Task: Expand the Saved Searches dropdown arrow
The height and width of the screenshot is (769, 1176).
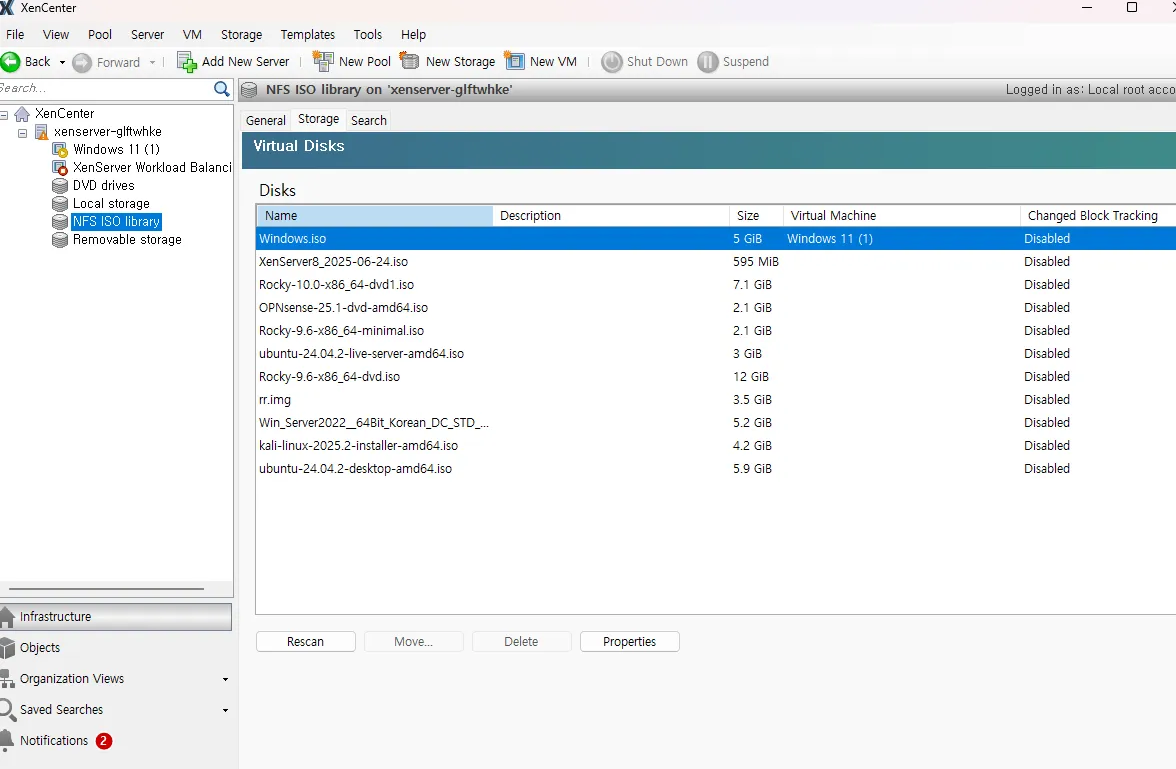Action: click(225, 711)
